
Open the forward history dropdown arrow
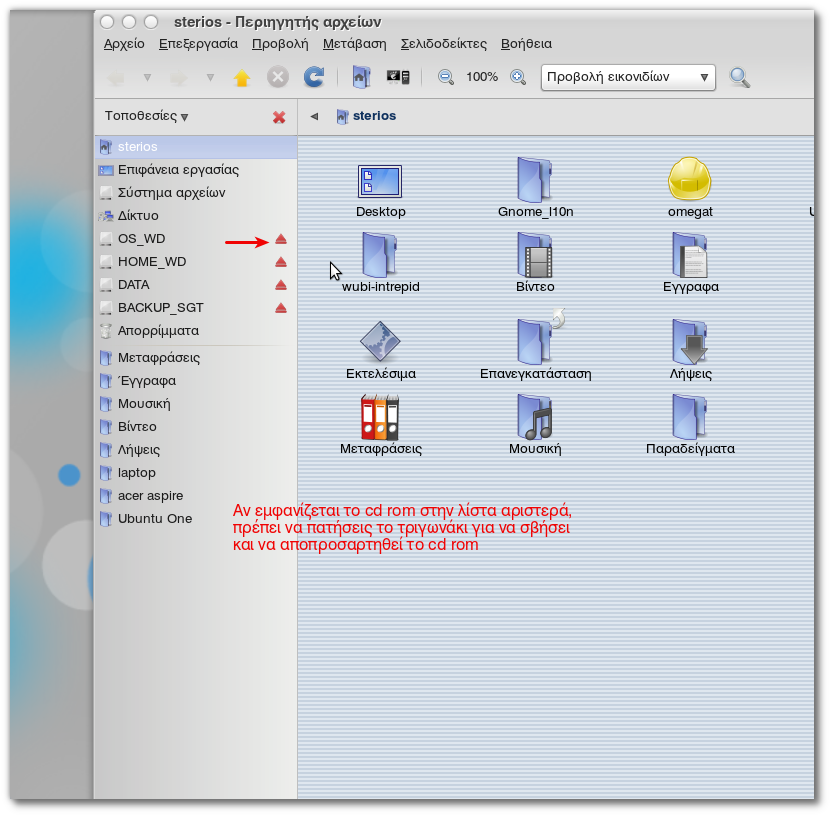pyautogui.click(x=210, y=77)
